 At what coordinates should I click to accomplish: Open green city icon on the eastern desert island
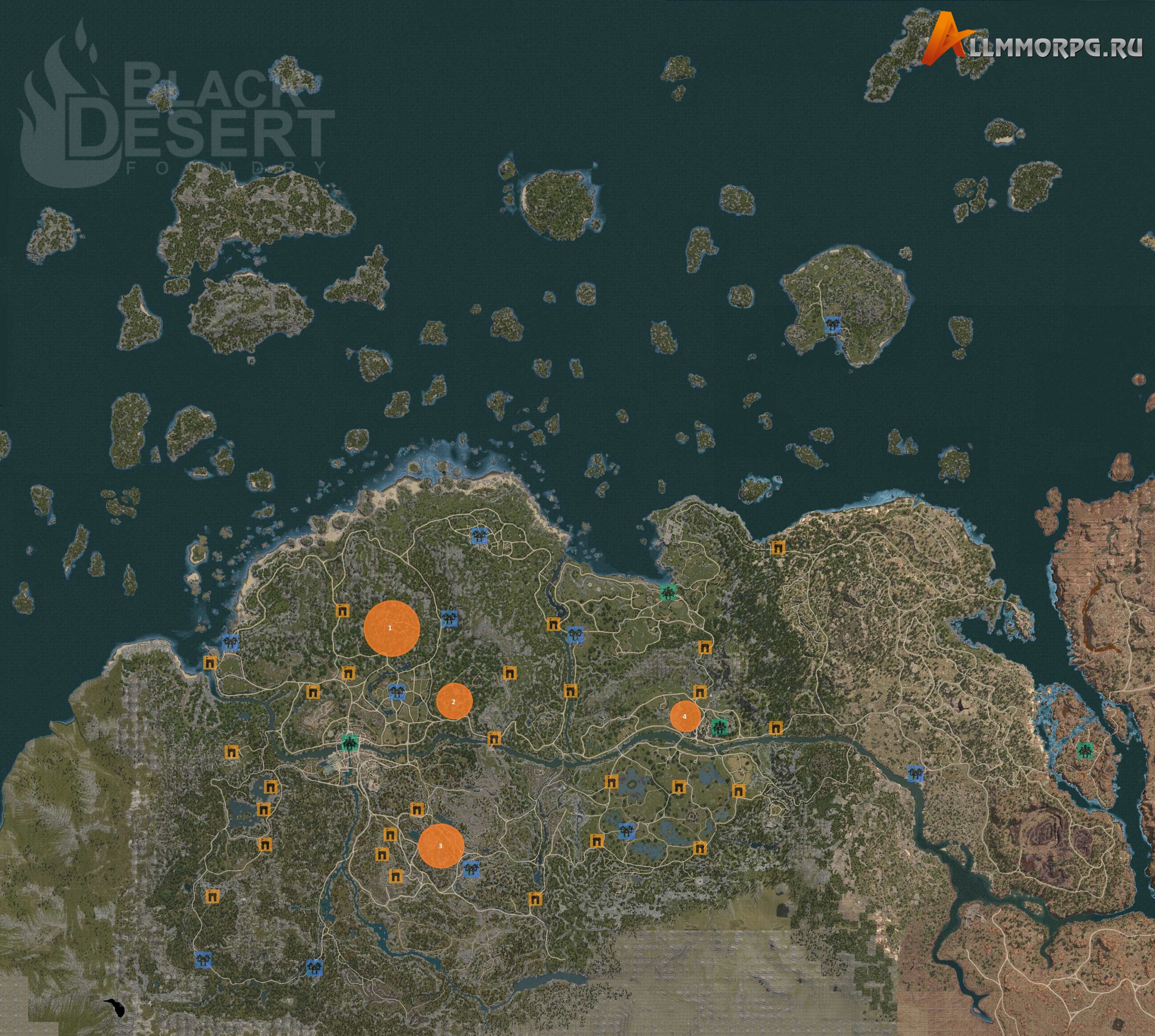[x=1086, y=751]
